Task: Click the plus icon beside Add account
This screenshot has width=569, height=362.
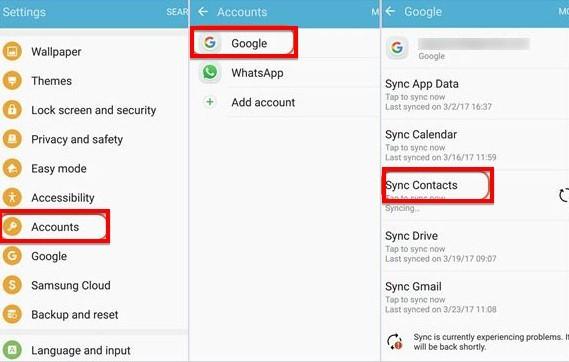Action: [210, 102]
